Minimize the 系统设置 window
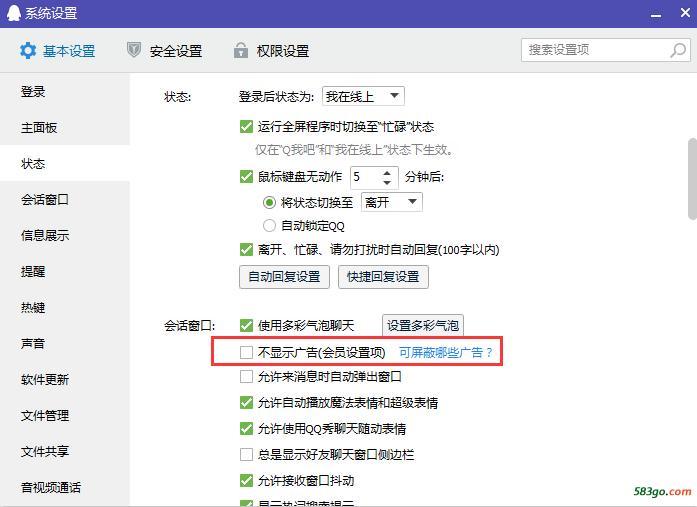The width and height of the screenshot is (697, 507). coord(656,14)
